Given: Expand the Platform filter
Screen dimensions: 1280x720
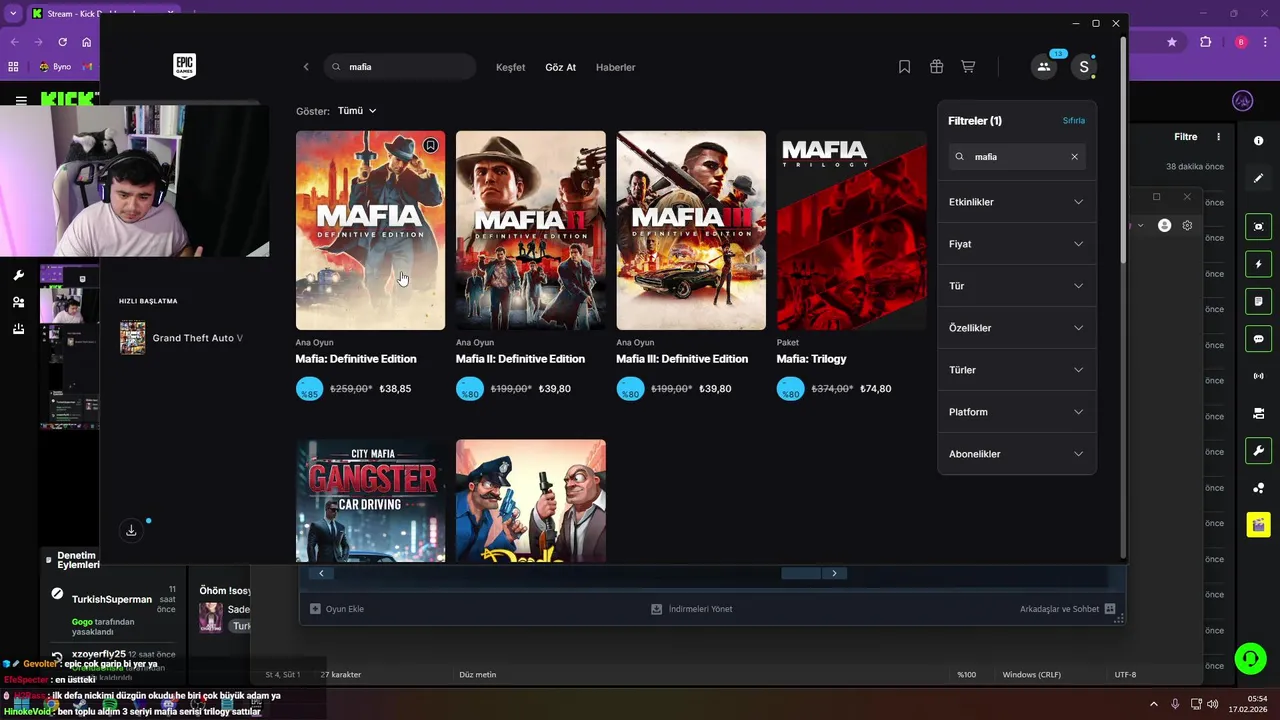Looking at the screenshot, I should [x=1017, y=412].
